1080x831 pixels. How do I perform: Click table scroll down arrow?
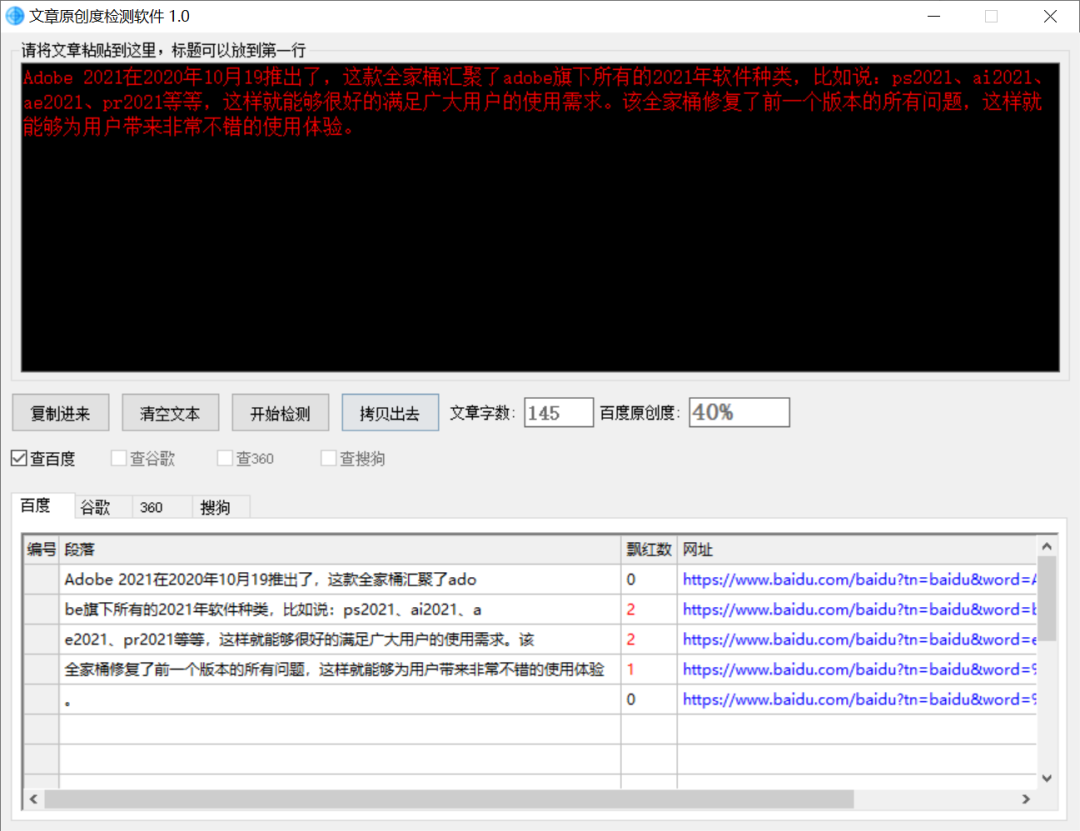click(1046, 779)
